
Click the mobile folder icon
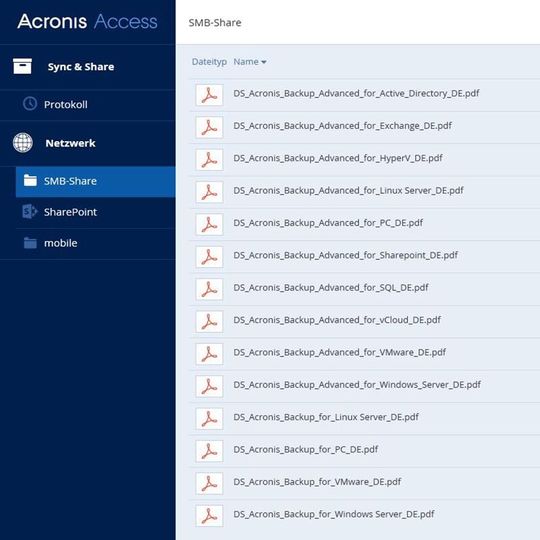pyautogui.click(x=30, y=242)
